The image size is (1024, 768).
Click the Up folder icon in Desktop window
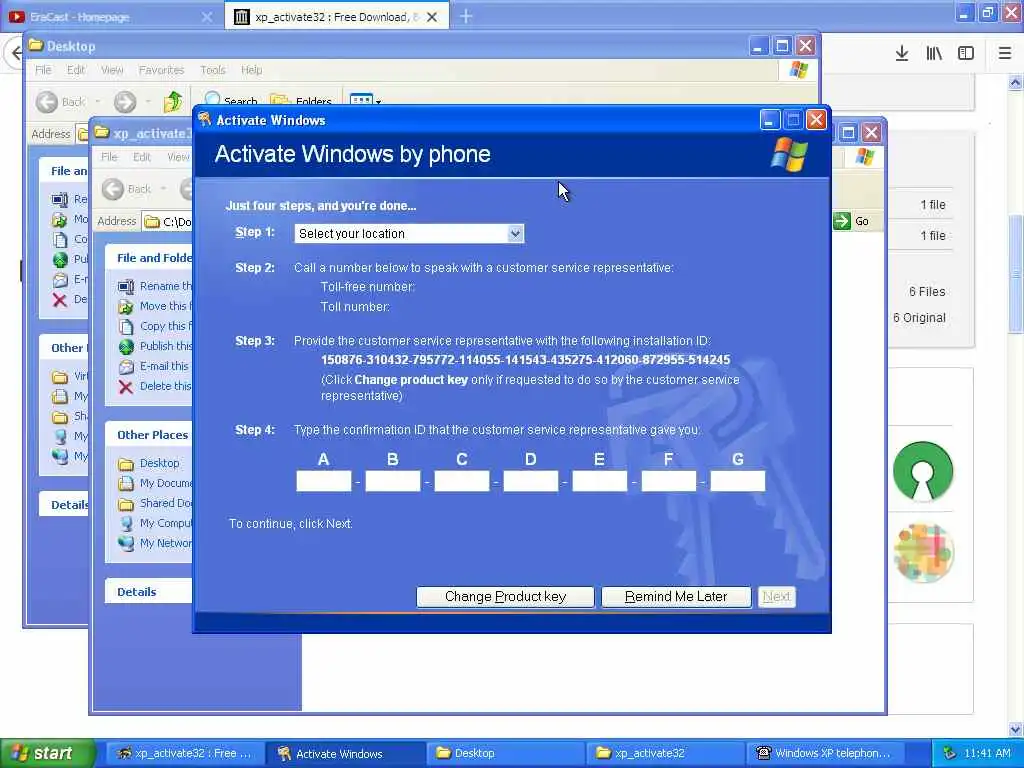coord(173,101)
